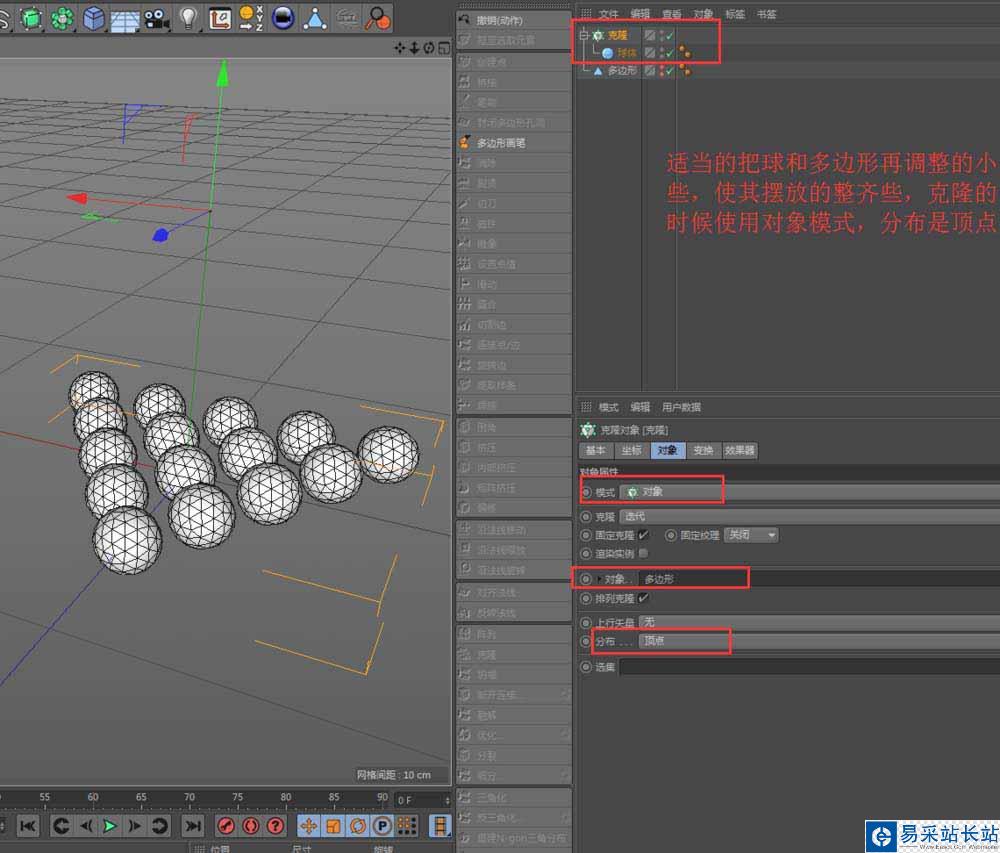
Task: Collapse the 克隆 tree node in object manager
Action: (x=584, y=35)
